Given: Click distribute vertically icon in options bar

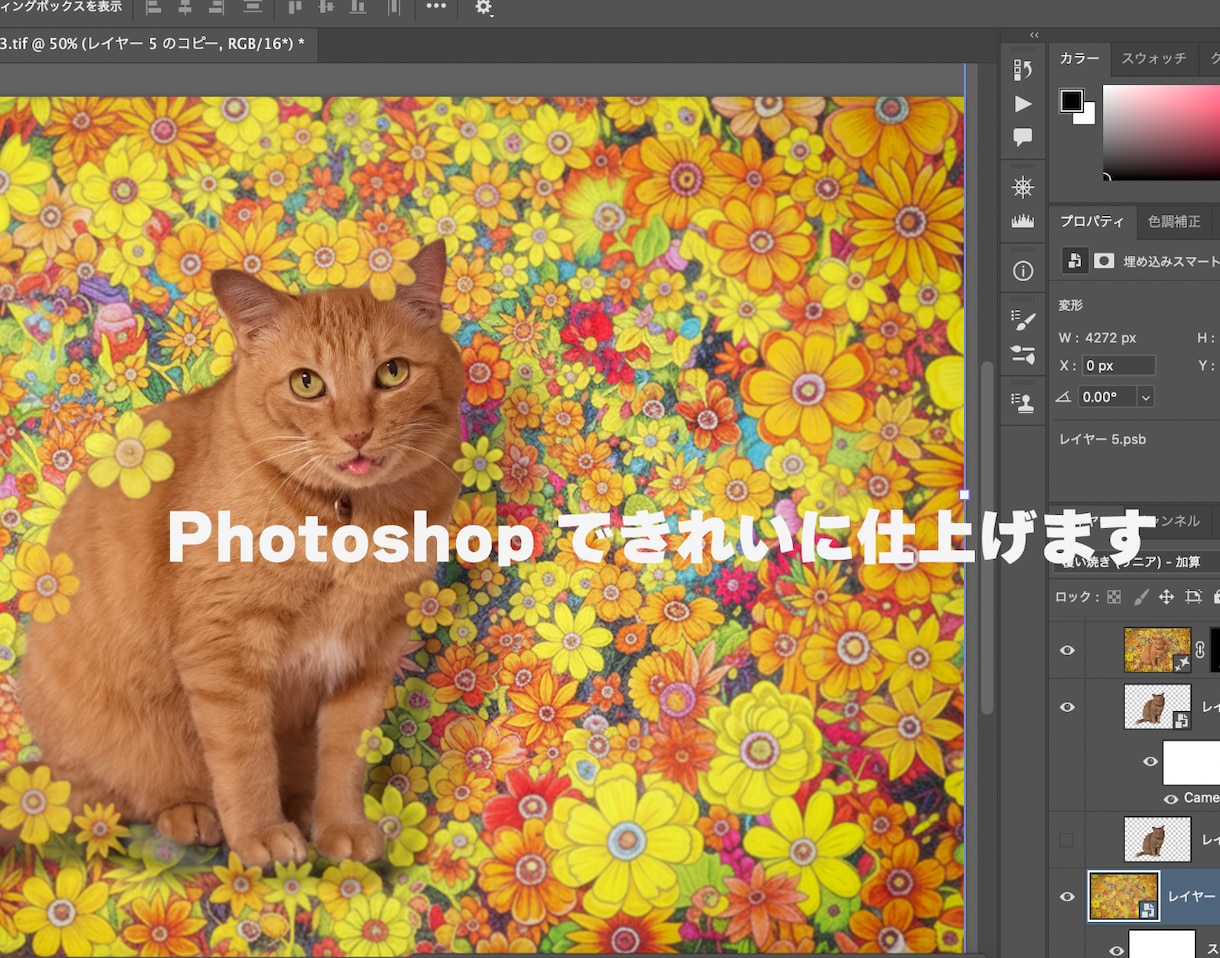Looking at the screenshot, I should tap(394, 7).
